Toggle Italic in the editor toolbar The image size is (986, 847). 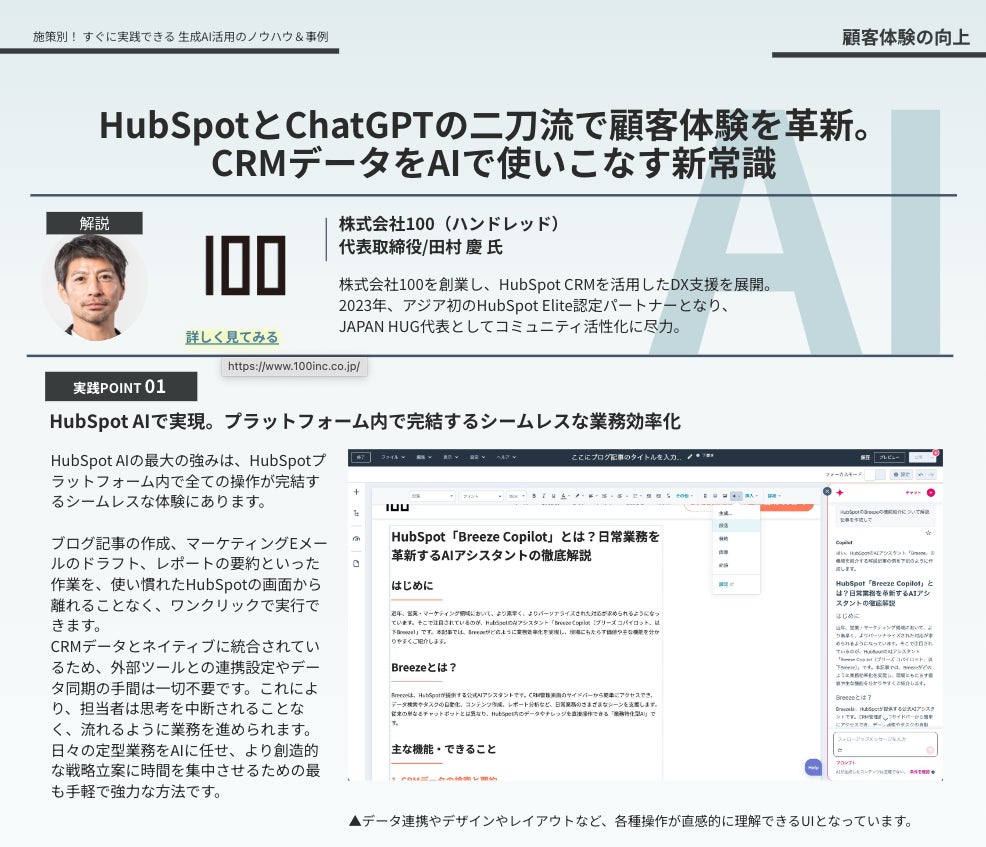(543, 496)
